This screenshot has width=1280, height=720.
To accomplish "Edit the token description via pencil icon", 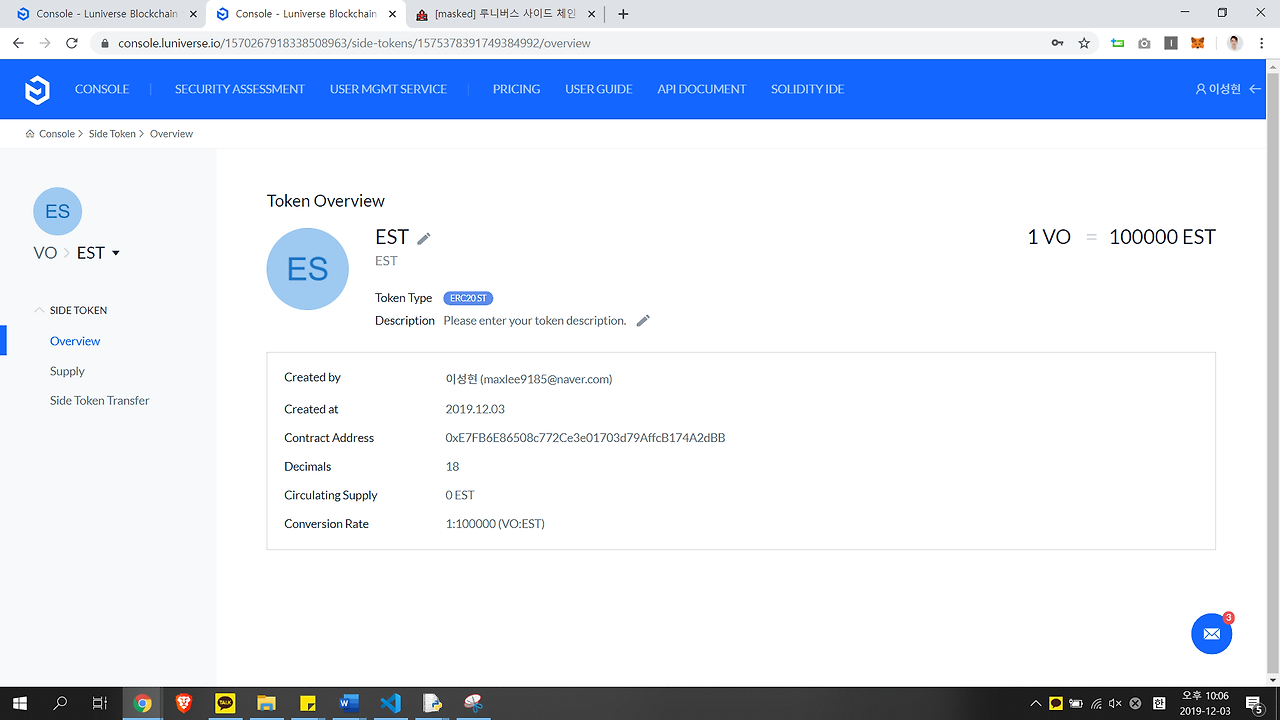I will 643,320.
